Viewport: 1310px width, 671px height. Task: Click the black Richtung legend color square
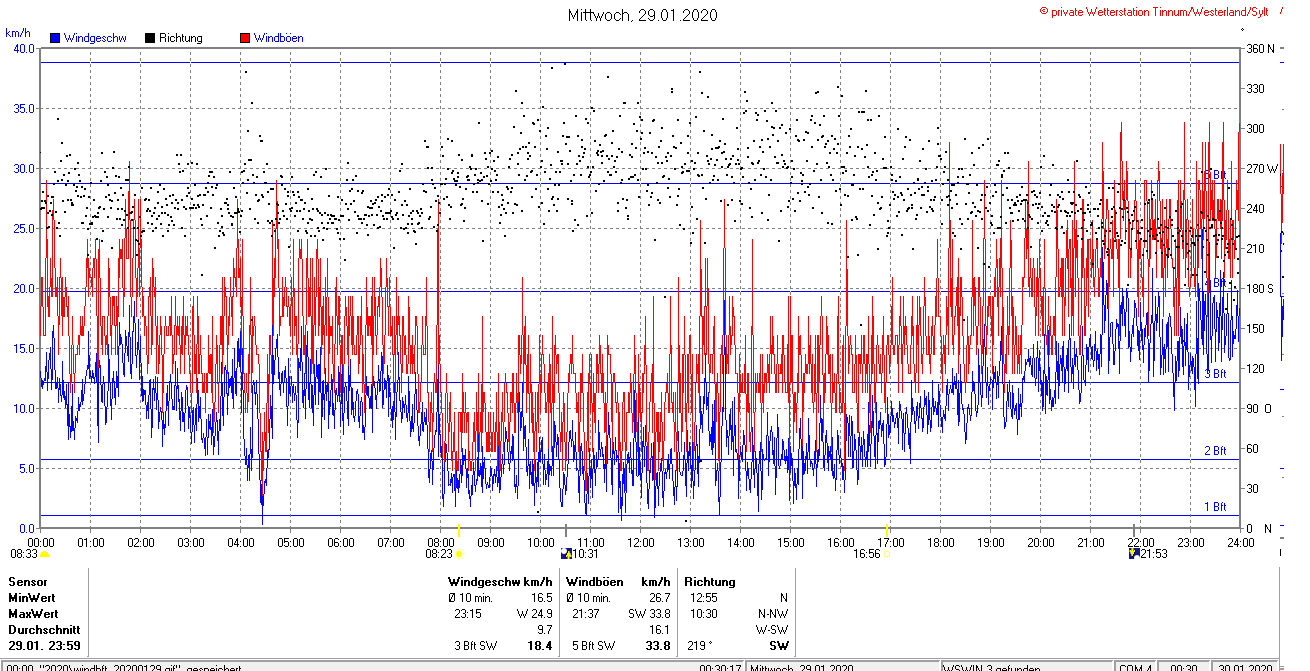[x=150, y=38]
